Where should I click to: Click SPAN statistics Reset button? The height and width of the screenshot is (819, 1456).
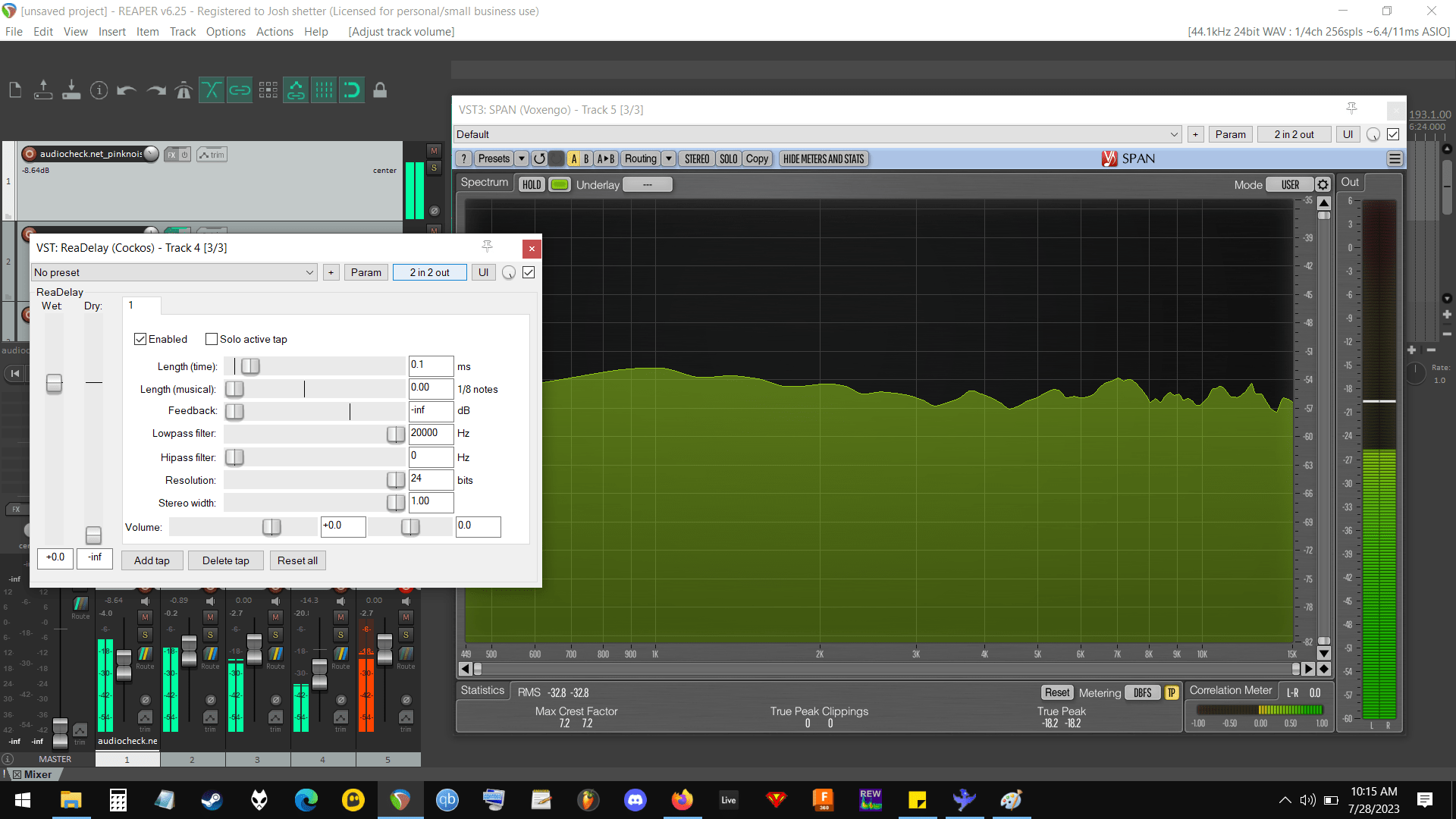[x=1057, y=692]
